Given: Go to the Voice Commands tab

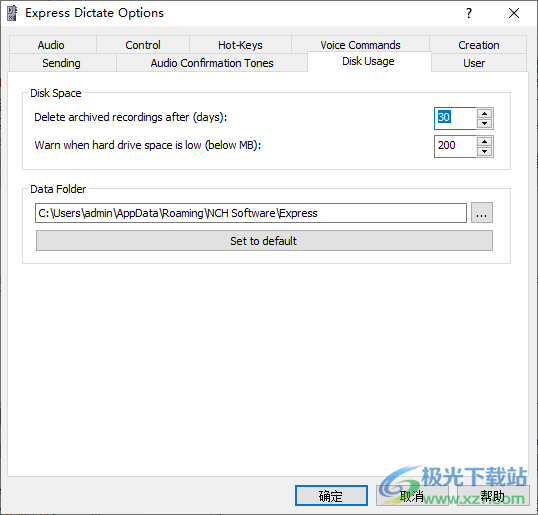Looking at the screenshot, I should [x=360, y=45].
